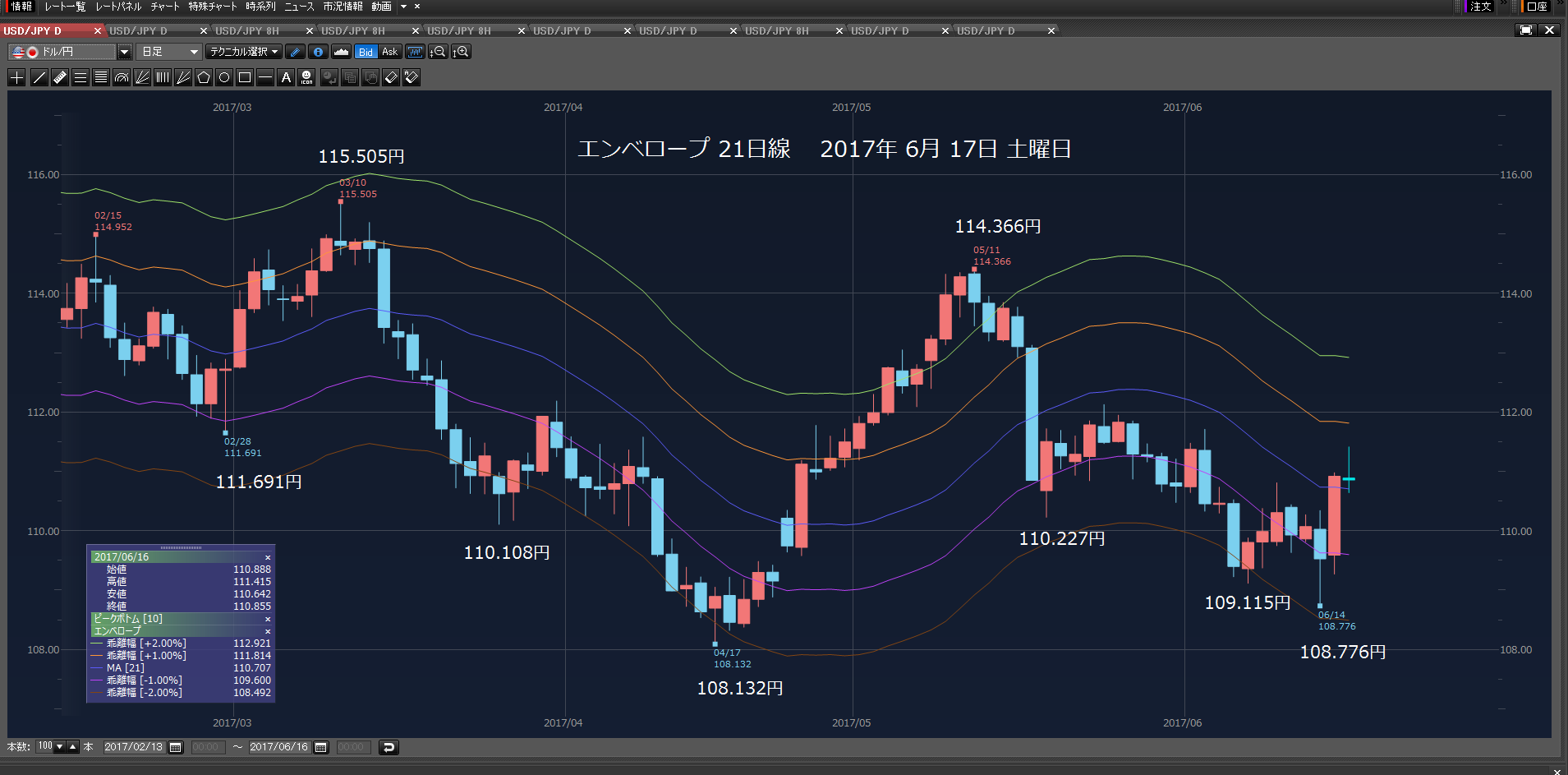Select the Fibonacci arc tool
The height and width of the screenshot is (775, 1568).
122,77
